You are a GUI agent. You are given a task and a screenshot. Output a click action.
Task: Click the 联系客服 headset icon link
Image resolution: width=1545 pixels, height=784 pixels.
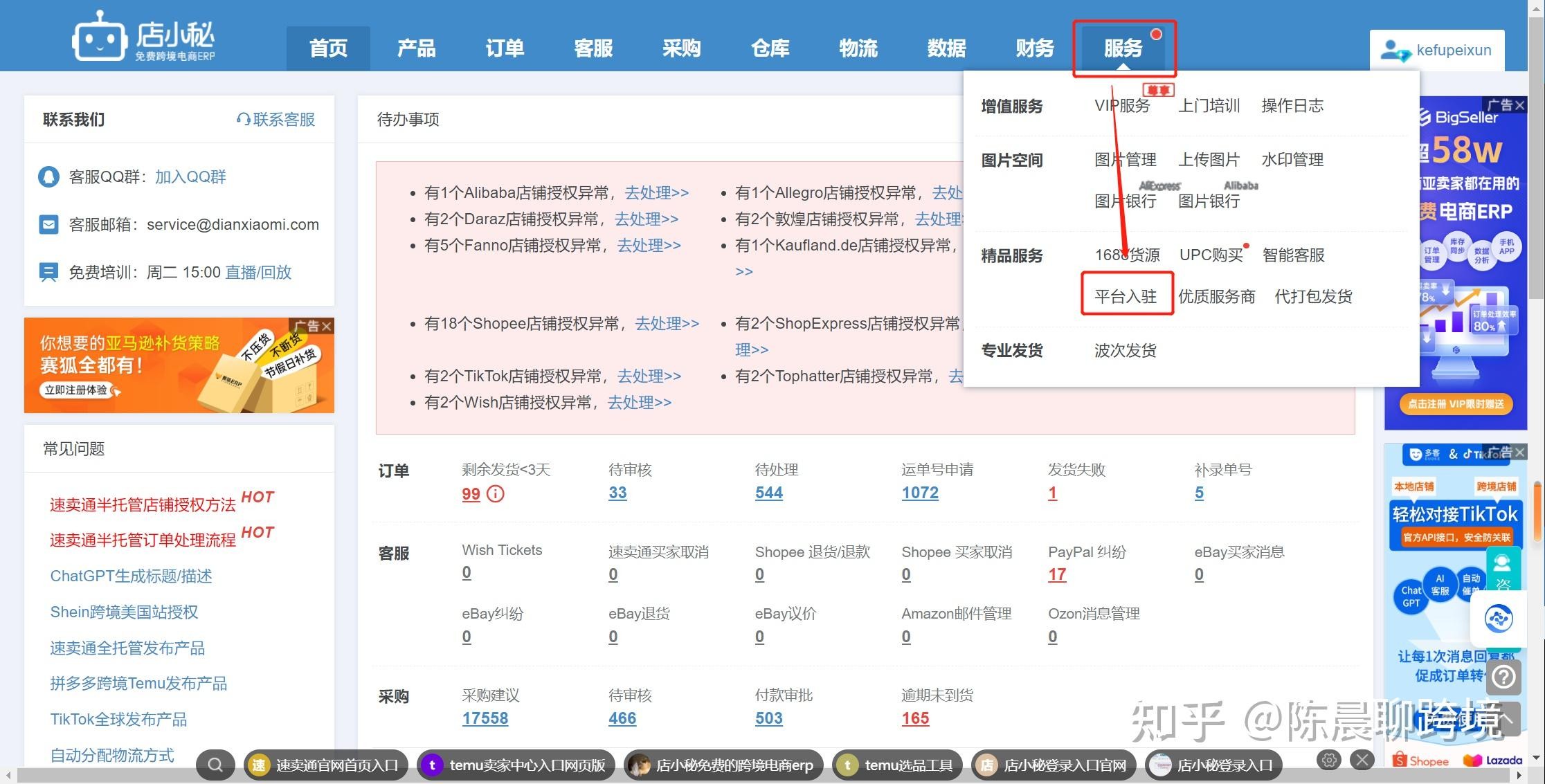pyautogui.click(x=275, y=120)
